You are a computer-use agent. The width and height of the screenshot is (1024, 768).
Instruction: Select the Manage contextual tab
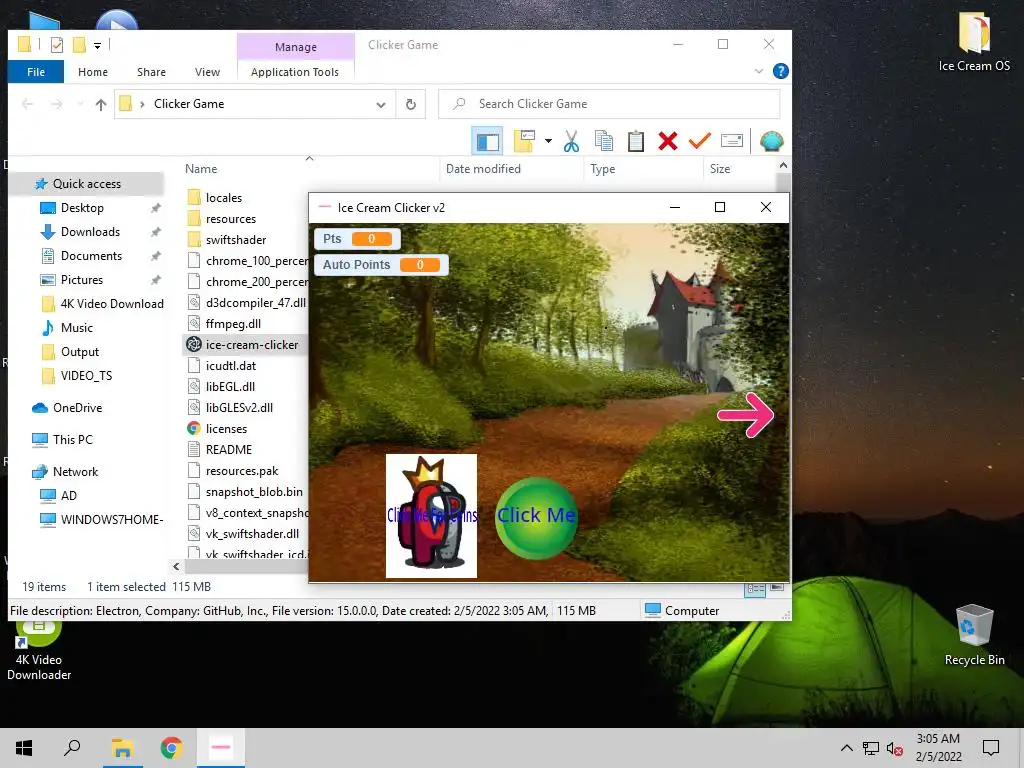[296, 47]
